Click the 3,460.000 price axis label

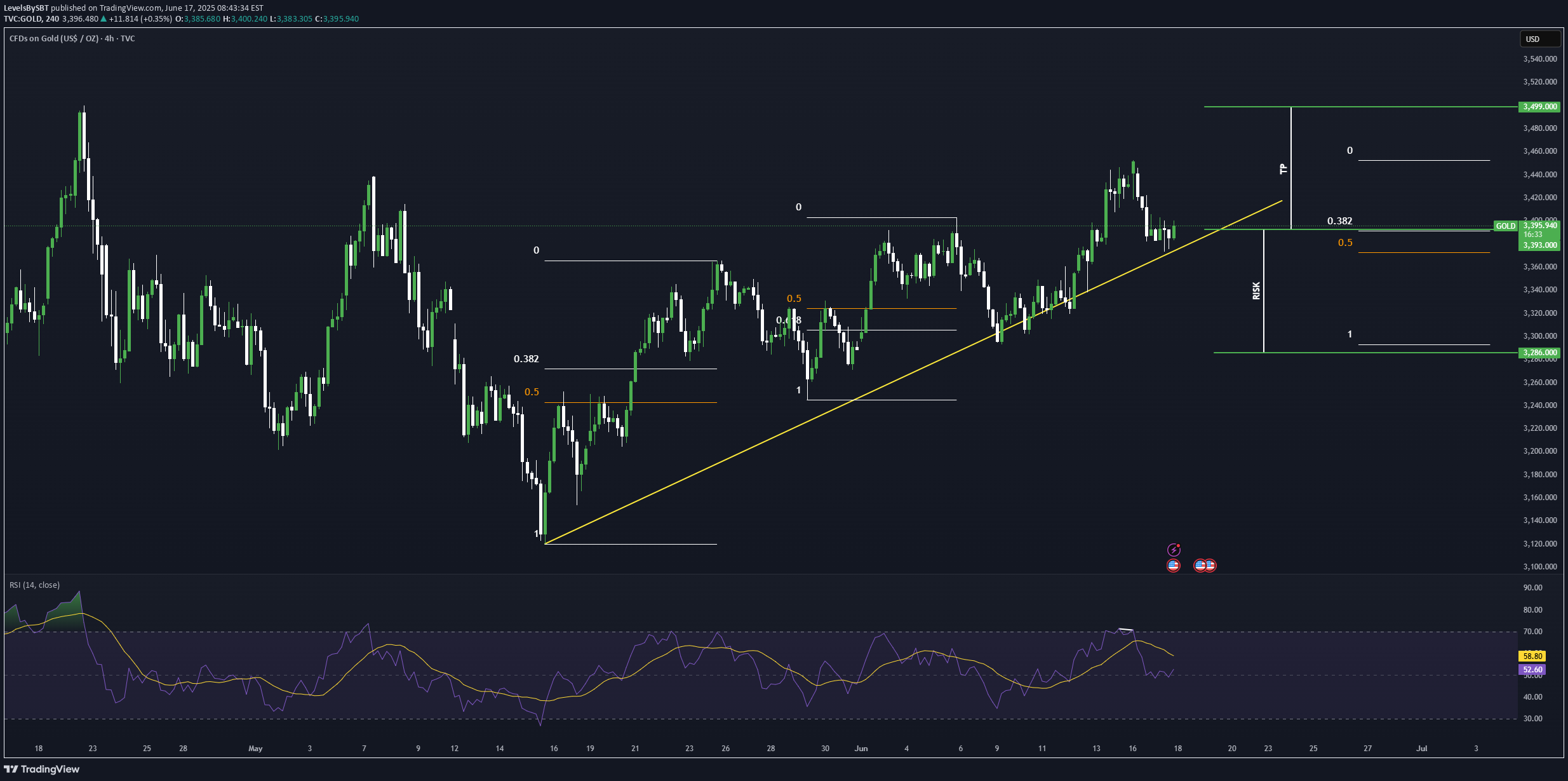click(1540, 151)
